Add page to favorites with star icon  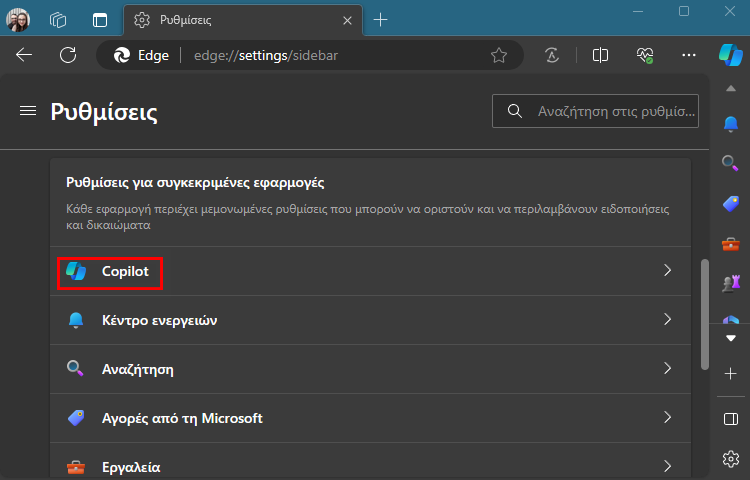pos(498,55)
